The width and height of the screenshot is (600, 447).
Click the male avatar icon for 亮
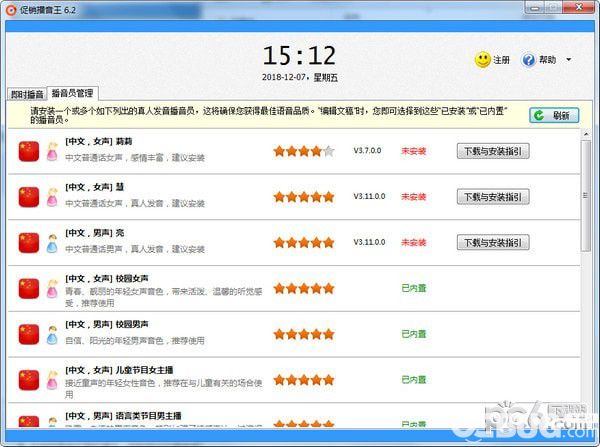(52, 243)
